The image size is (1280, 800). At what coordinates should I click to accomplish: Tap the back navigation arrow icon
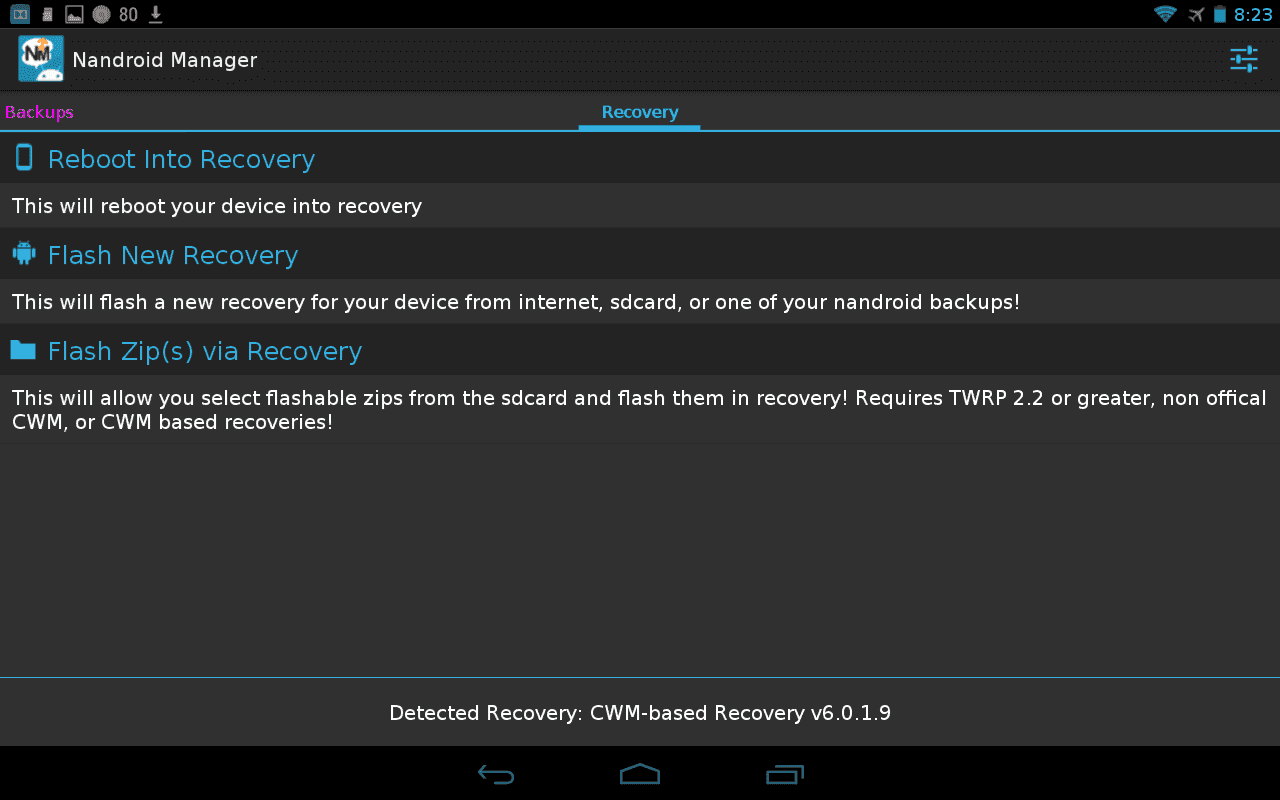(x=496, y=774)
